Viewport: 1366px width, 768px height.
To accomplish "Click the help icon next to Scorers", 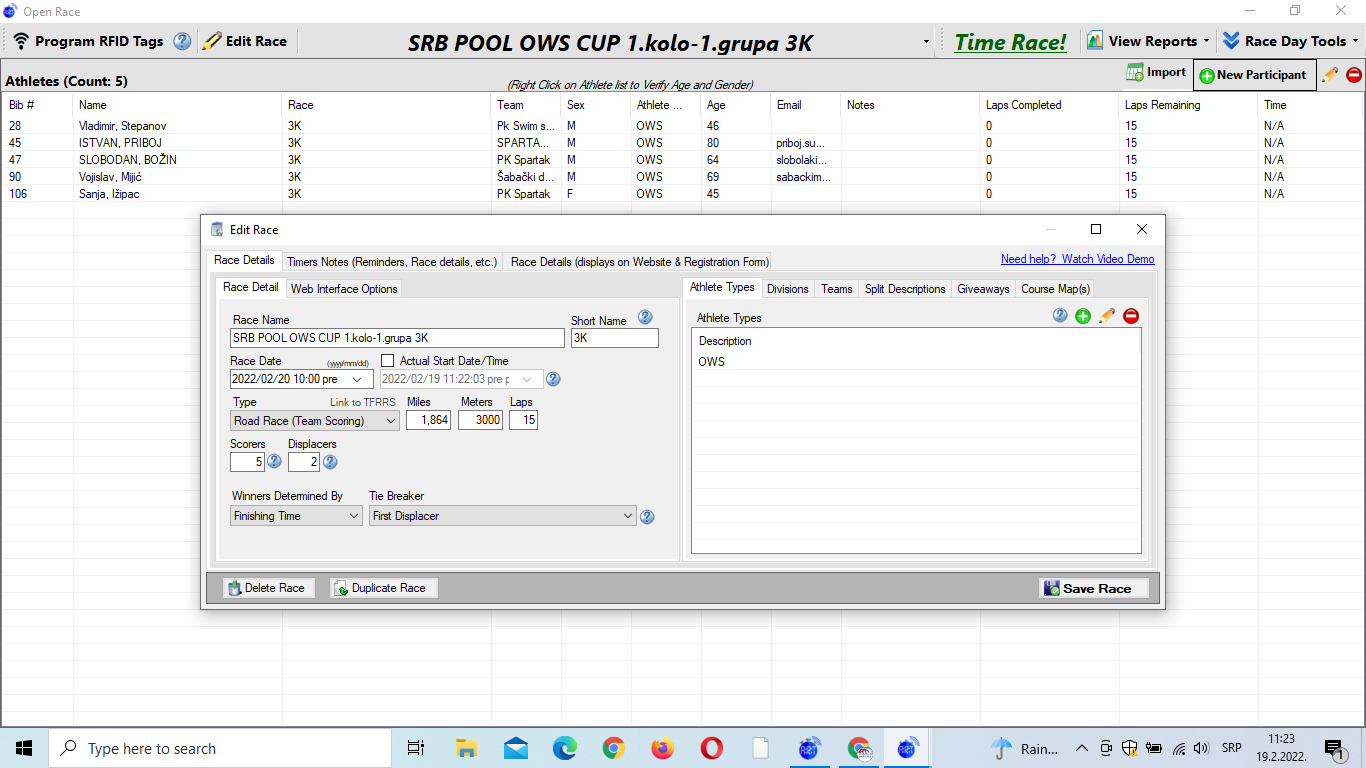I will 274,461.
